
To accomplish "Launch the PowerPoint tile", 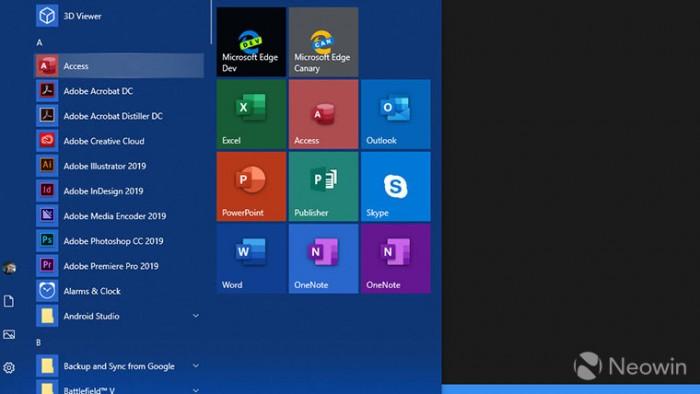I will [251, 186].
